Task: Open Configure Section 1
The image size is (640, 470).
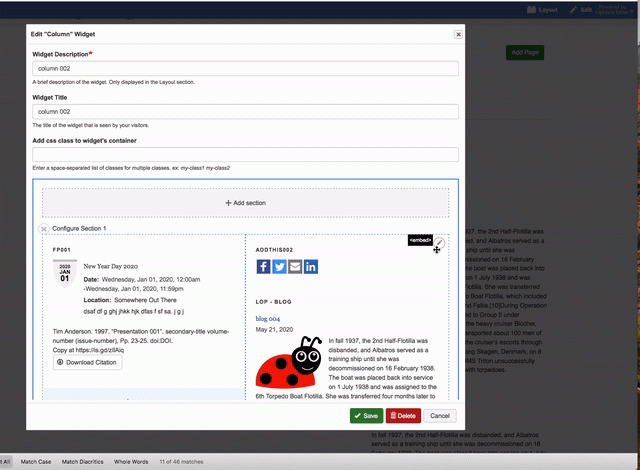Action: (x=79, y=228)
